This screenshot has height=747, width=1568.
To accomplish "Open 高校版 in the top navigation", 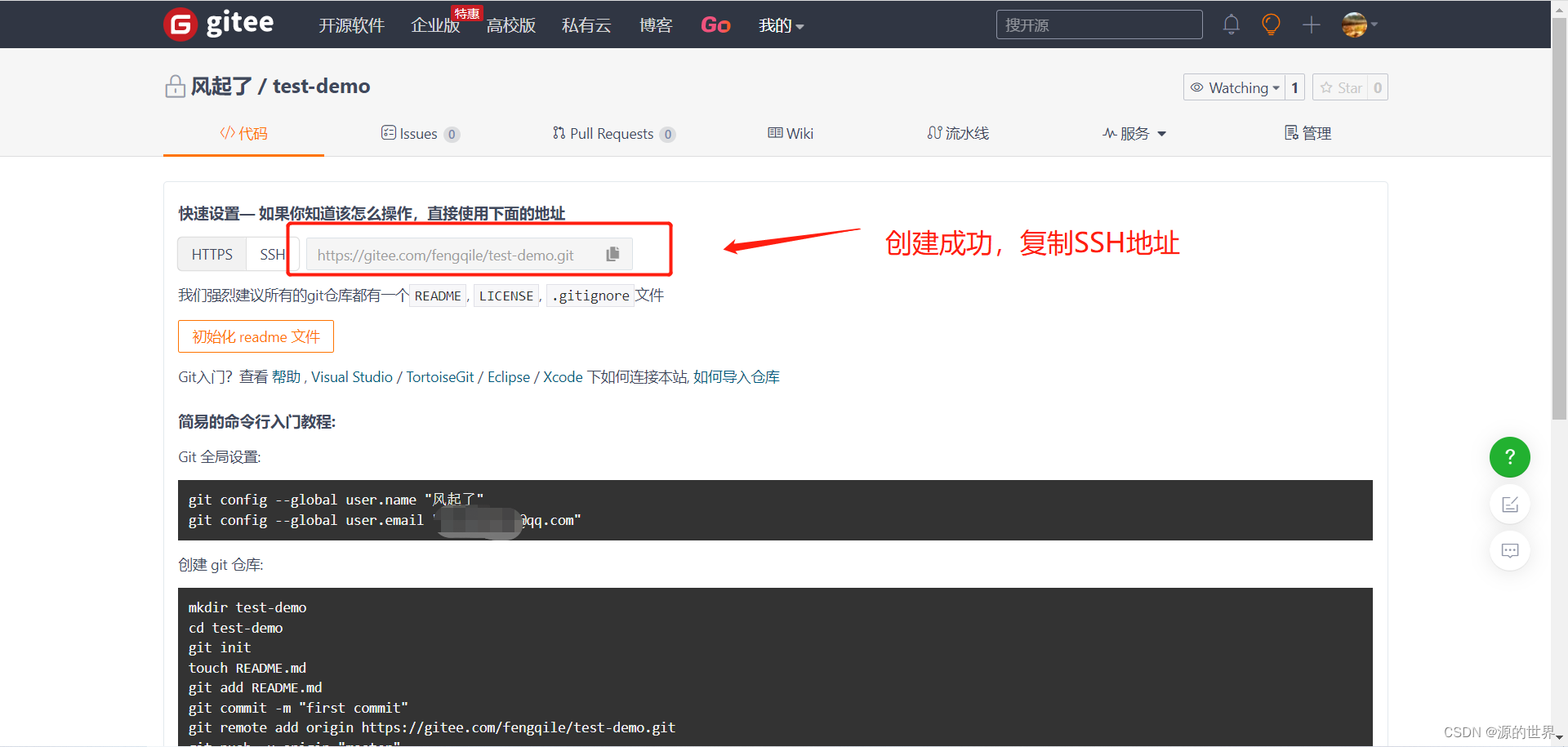I will tap(511, 25).
